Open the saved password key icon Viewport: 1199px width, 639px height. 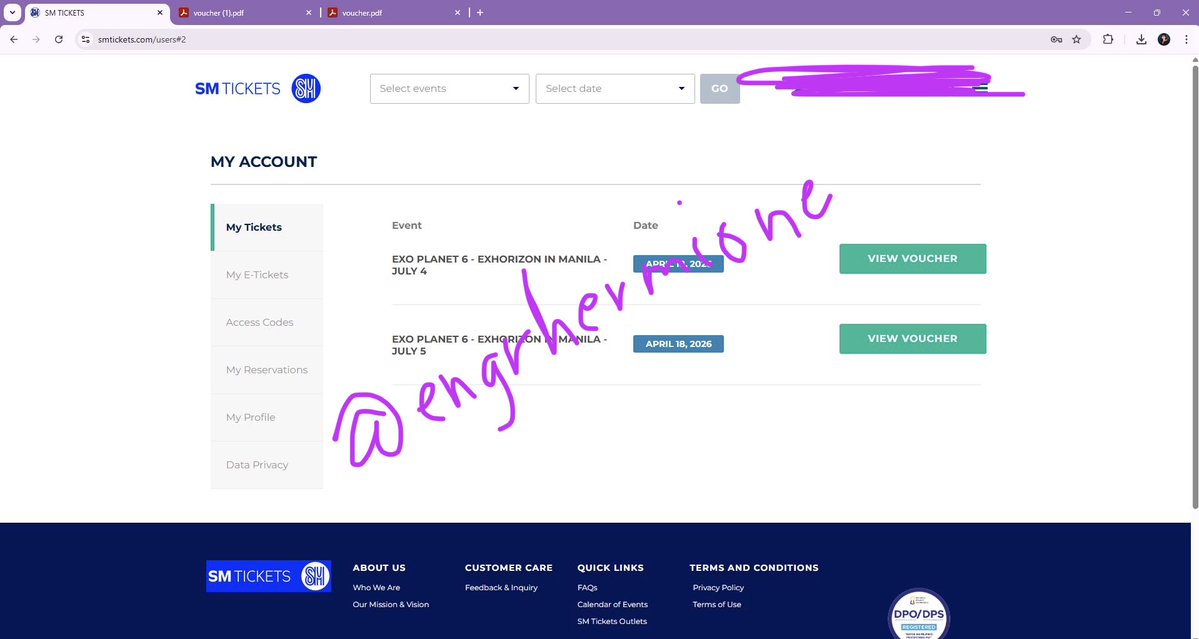(1056, 39)
